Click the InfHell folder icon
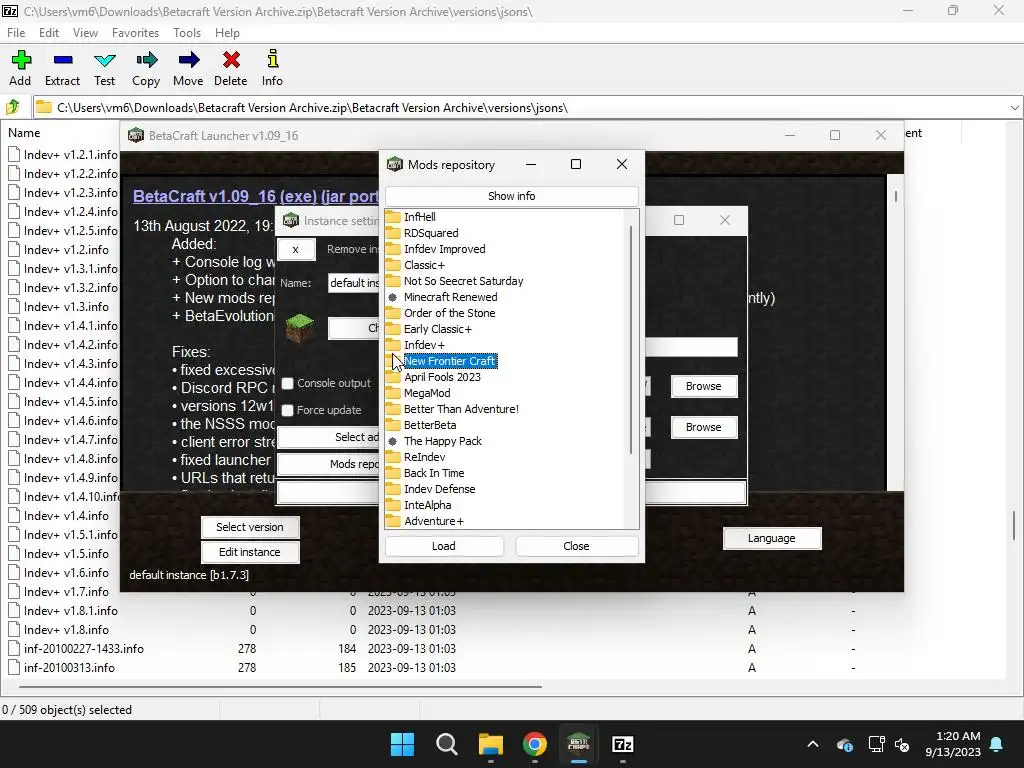This screenshot has height=768, width=1024. pos(392,217)
